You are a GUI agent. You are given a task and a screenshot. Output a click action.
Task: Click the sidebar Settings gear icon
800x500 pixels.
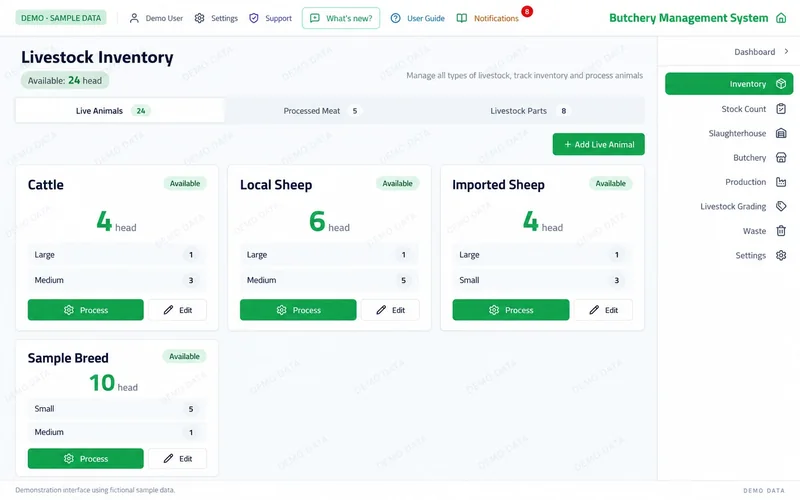[781, 255]
